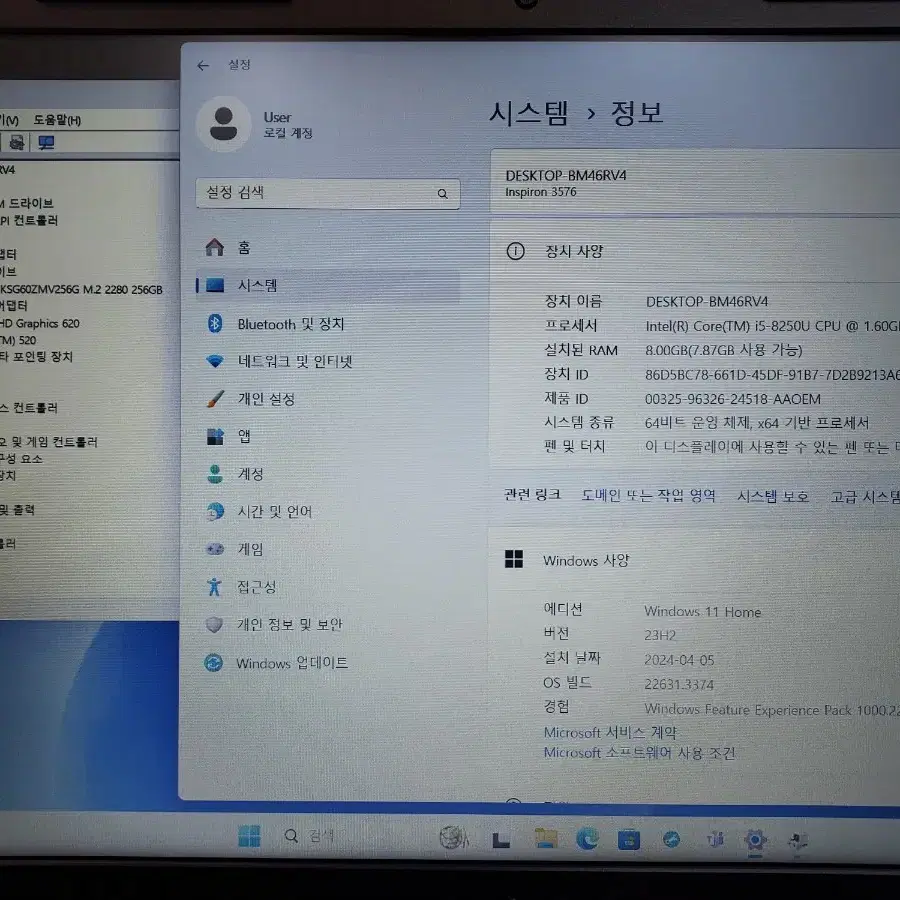Click the Windows 11 Home edition value

click(703, 612)
